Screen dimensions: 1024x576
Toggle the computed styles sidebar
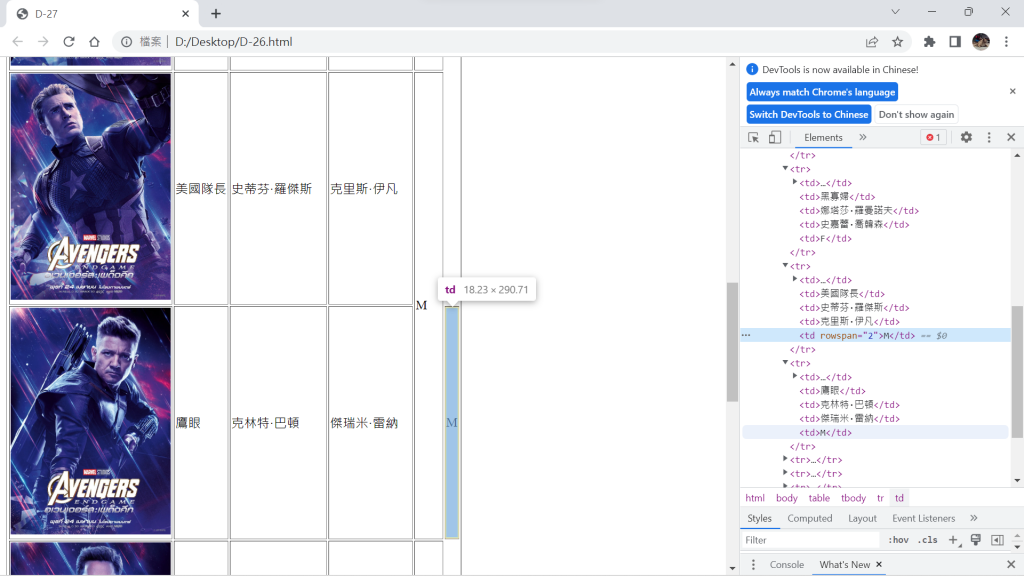pos(997,540)
